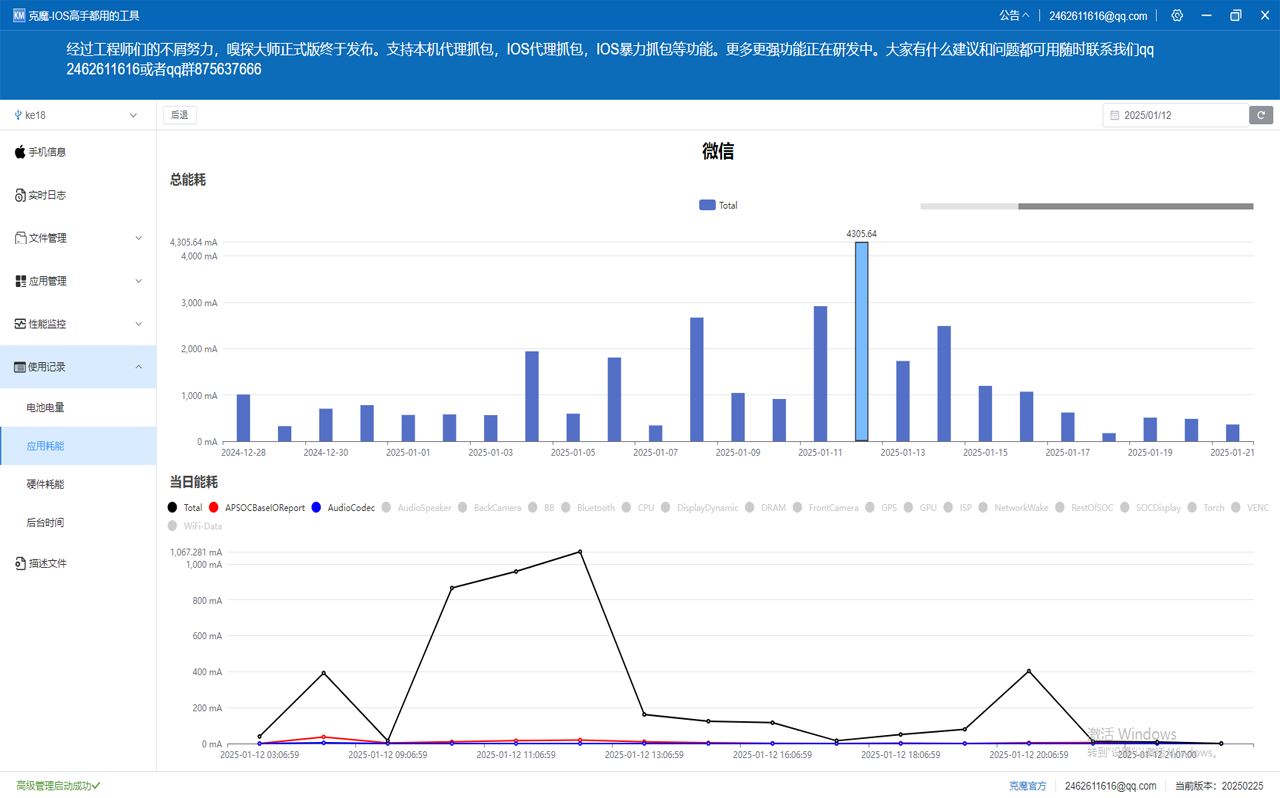Click the 应用管理 grid icon
Image resolution: width=1280 pixels, height=798 pixels.
tap(20, 281)
